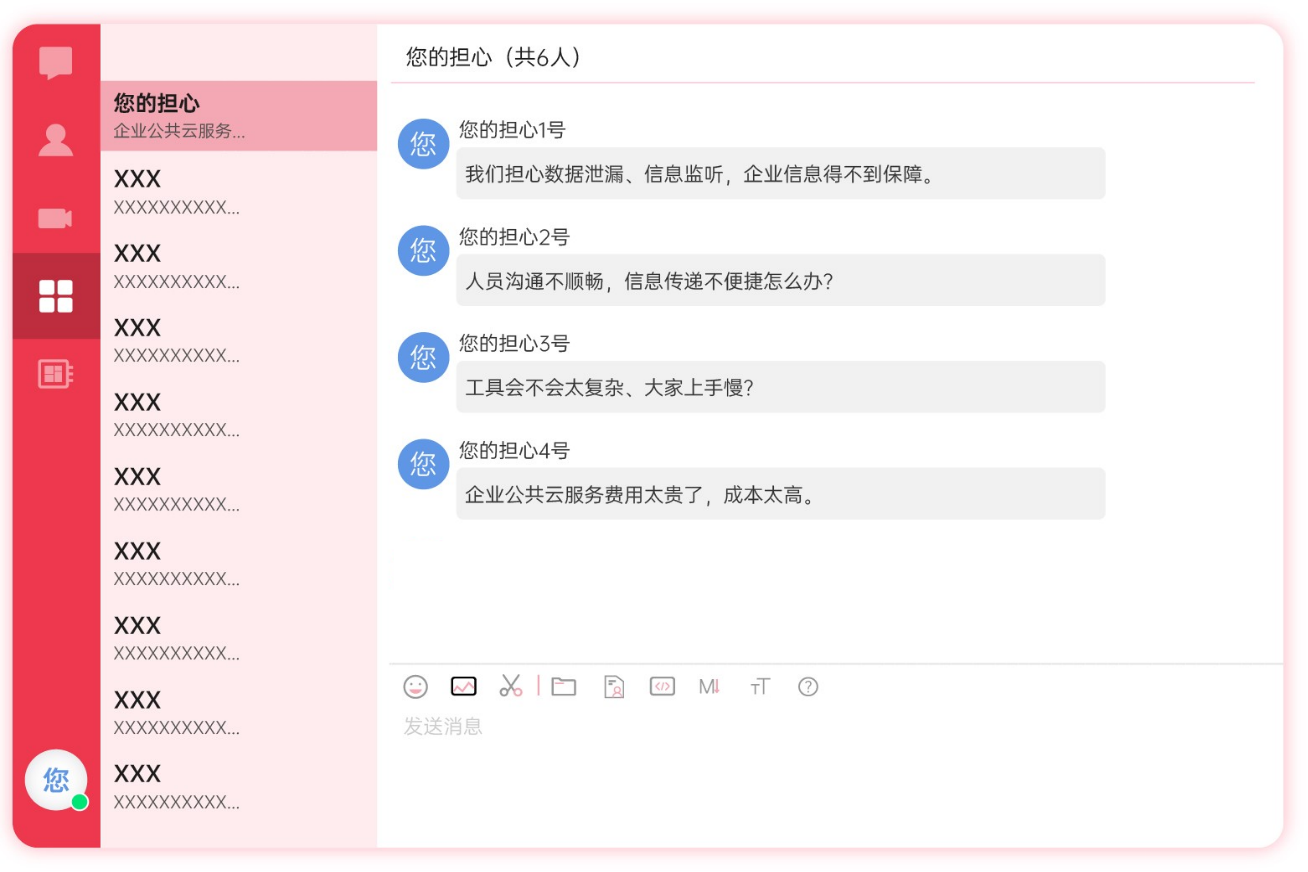Click the image upload icon

pos(464,687)
